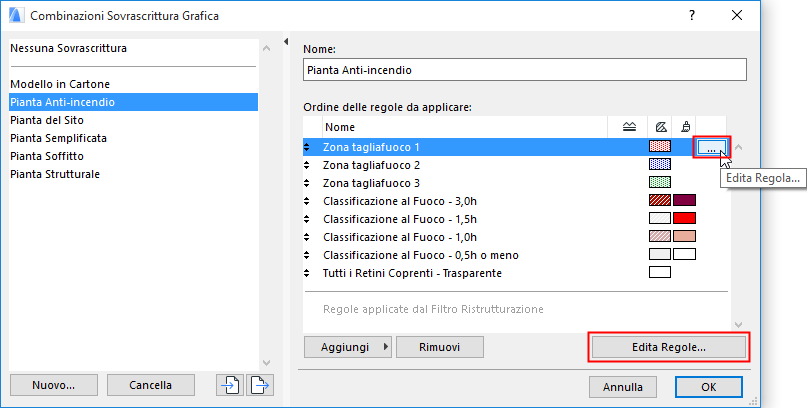Click dark maroon swatch for Classificazione 3,0h

coord(684,200)
